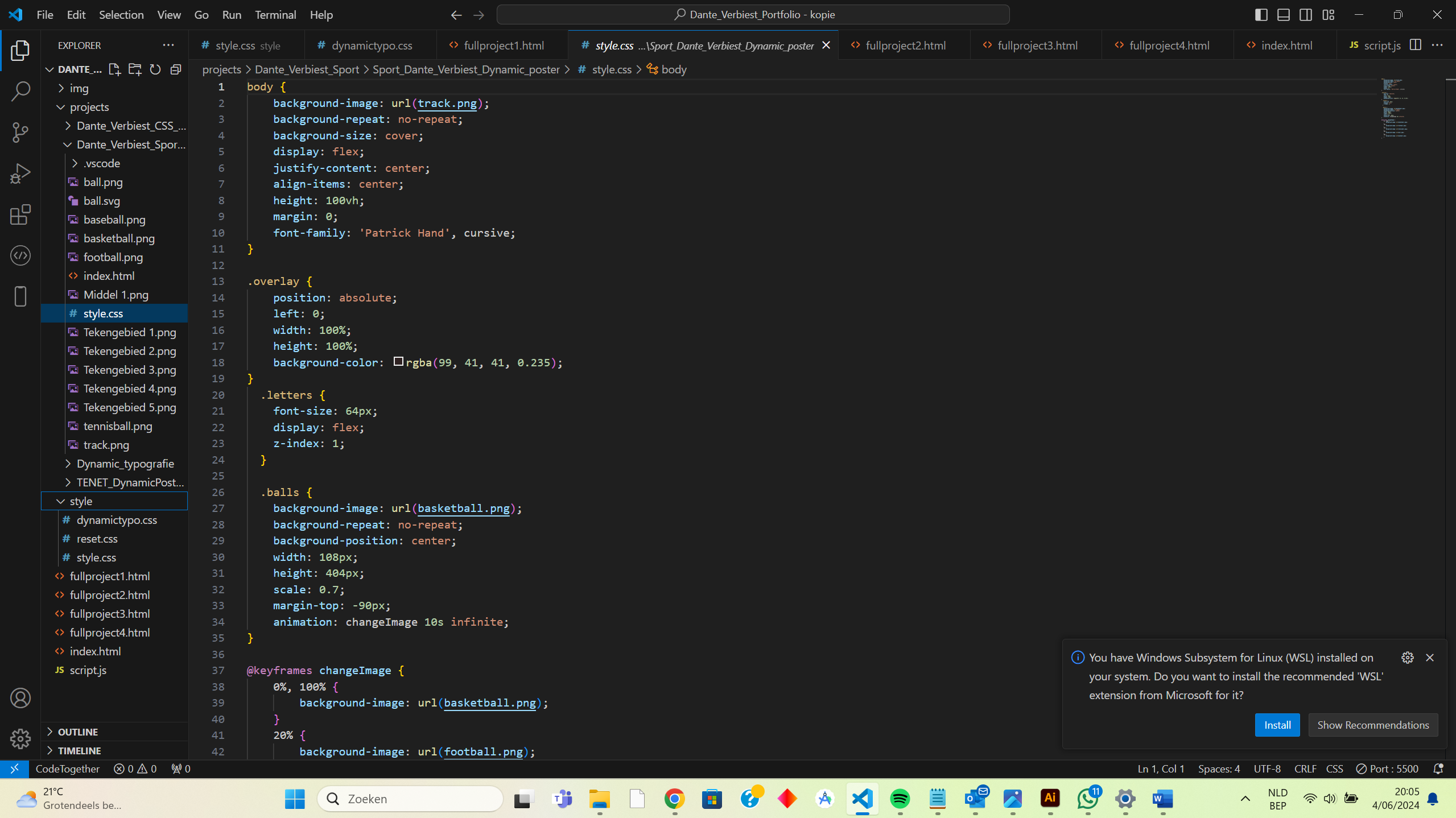Click the New File icon in Explorer

point(114,69)
